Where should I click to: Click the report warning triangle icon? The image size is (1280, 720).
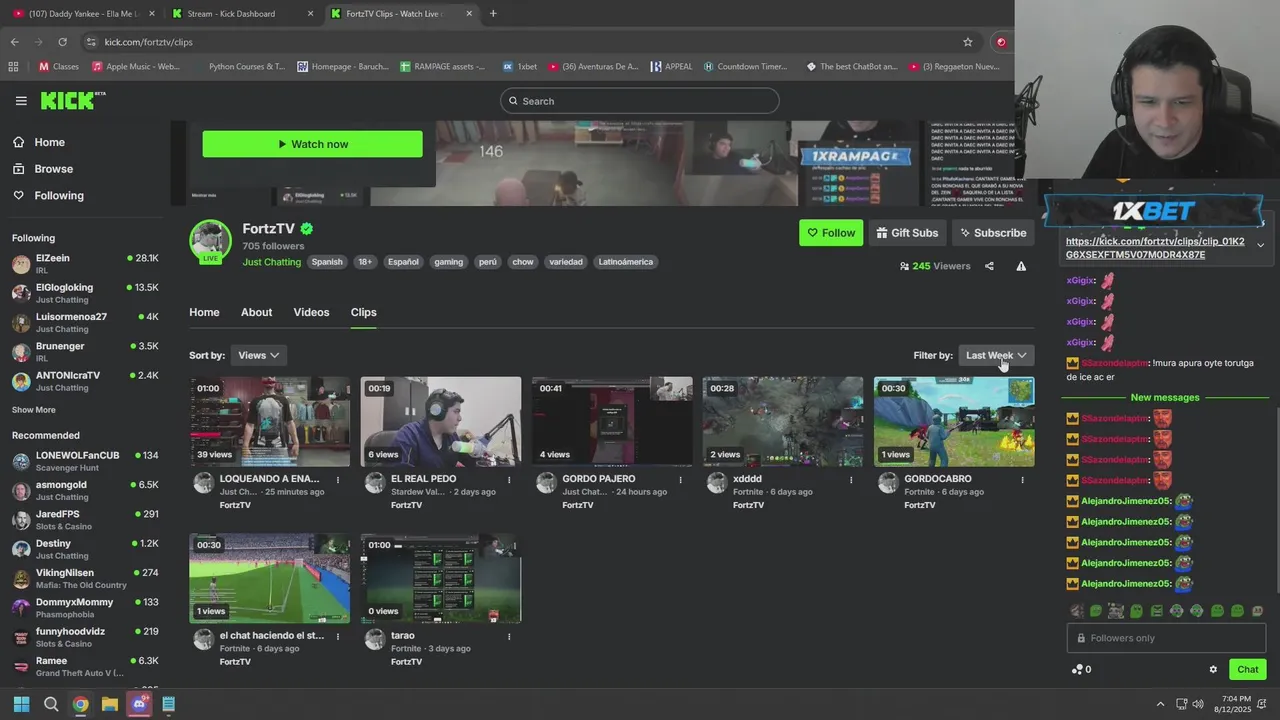click(1021, 266)
